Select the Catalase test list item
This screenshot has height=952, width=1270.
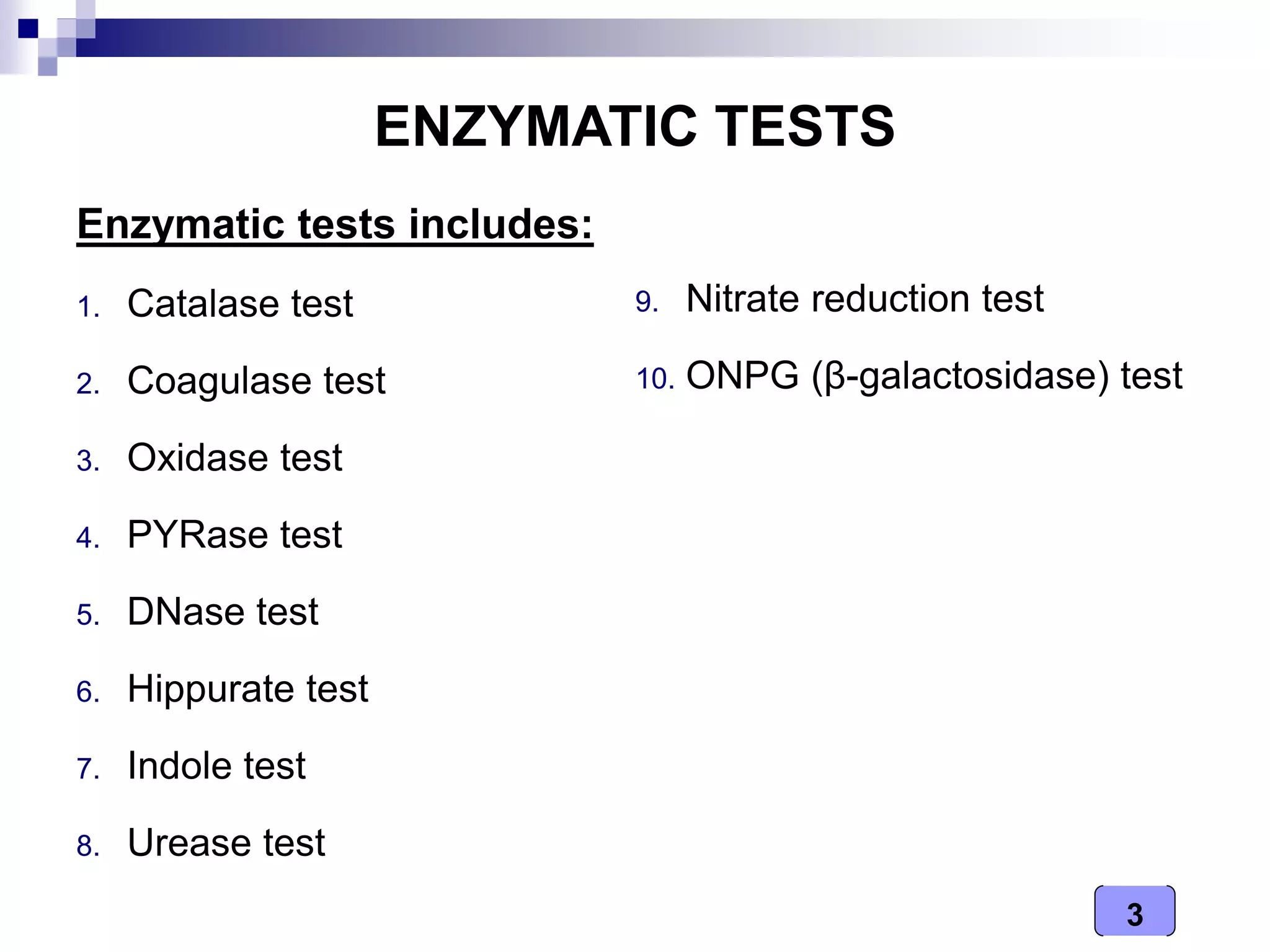tap(240, 304)
